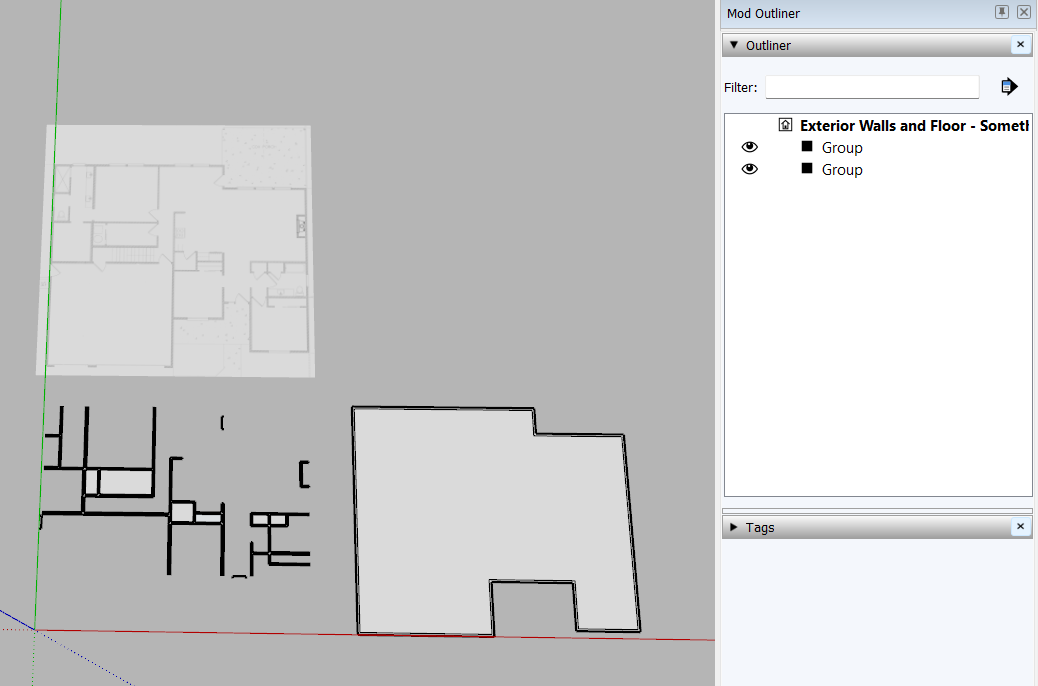Viewport: 1038px width, 686px height.
Task: Select Exterior Walls and Floor model entry
Action: (914, 125)
